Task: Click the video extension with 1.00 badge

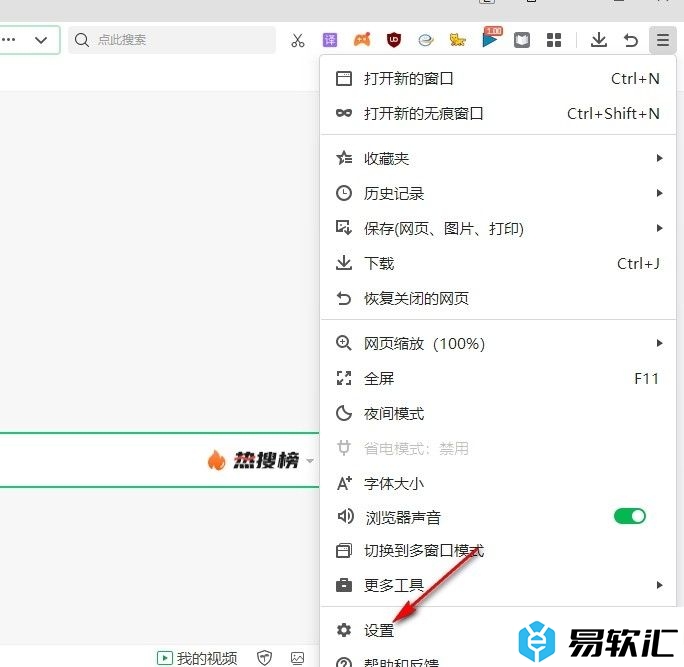Action: 490,40
